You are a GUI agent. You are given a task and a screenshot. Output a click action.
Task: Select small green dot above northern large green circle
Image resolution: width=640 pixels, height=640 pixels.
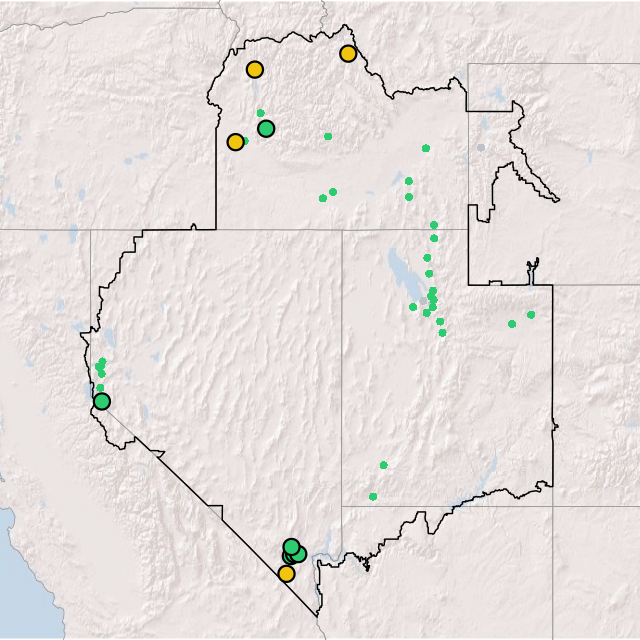tap(261, 113)
